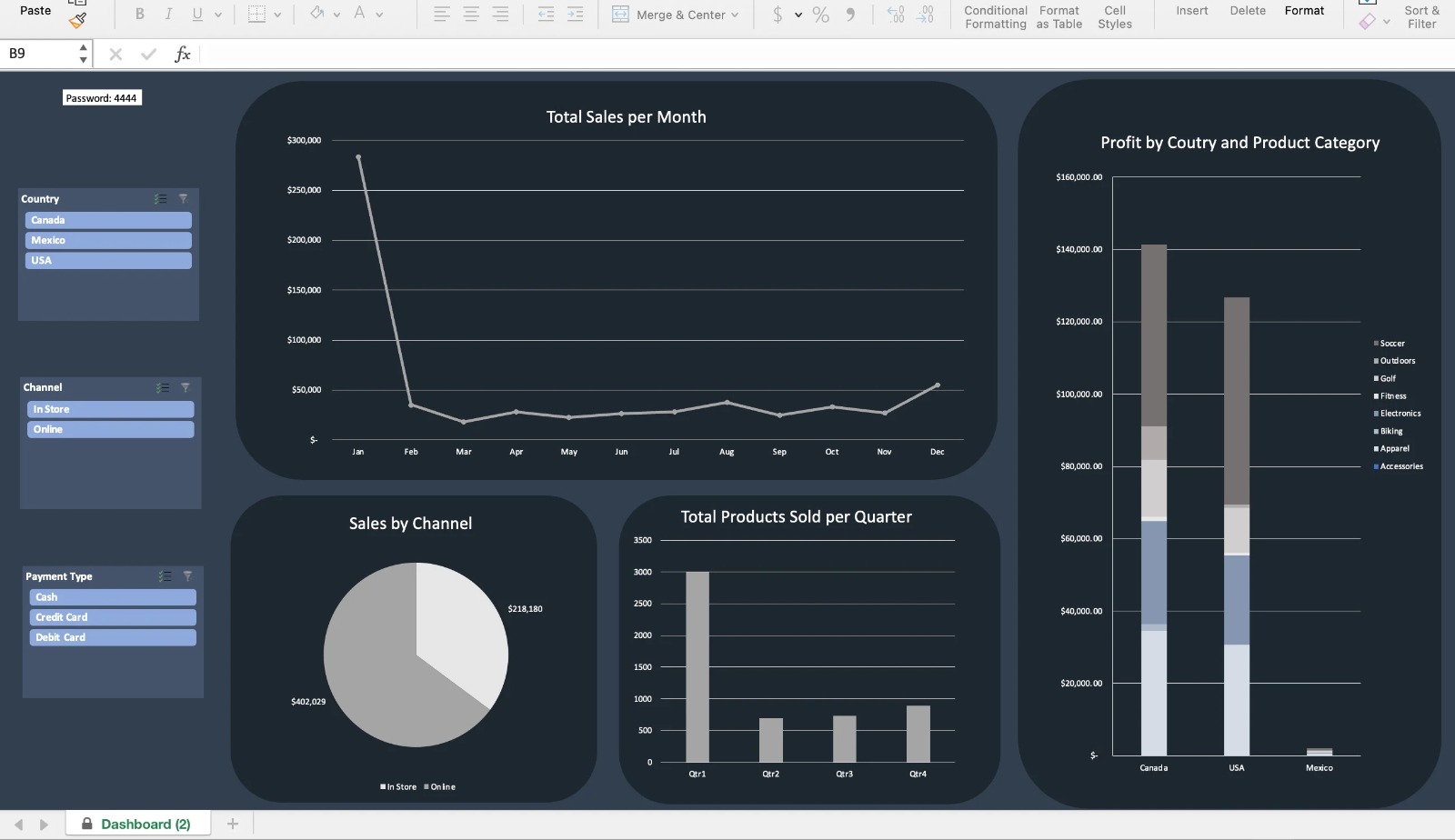Click the insert function fx icon
1455x840 pixels.
(182, 54)
